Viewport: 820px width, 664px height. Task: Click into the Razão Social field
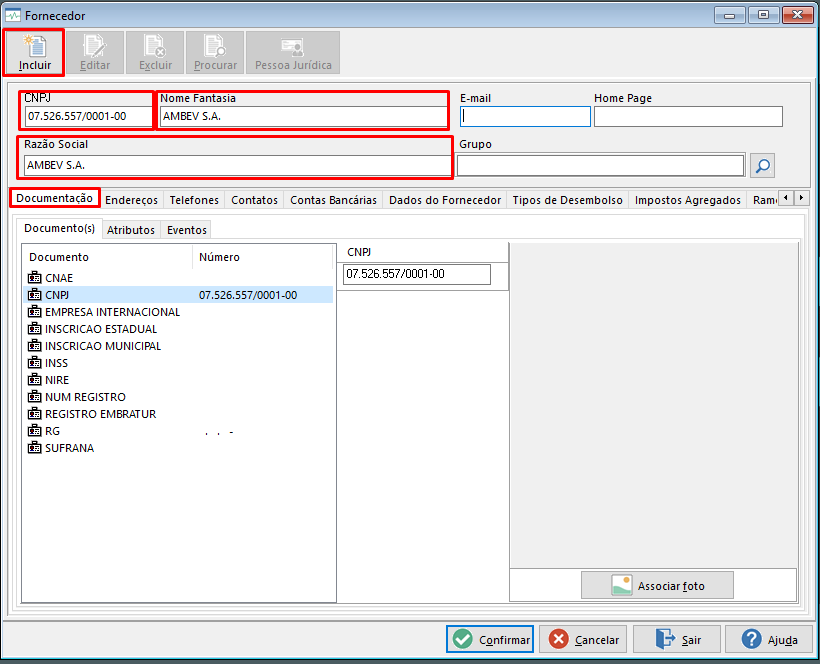tap(237, 165)
